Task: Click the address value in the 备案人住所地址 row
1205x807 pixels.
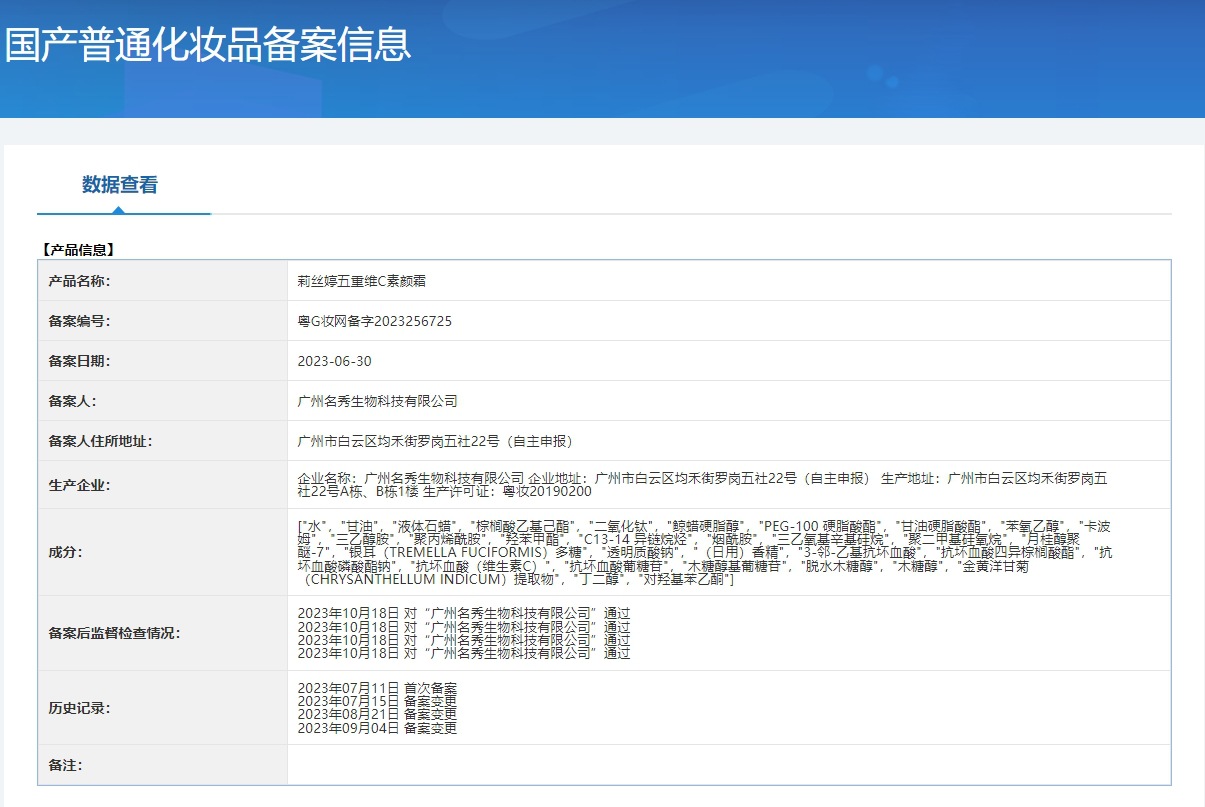Action: pos(435,441)
